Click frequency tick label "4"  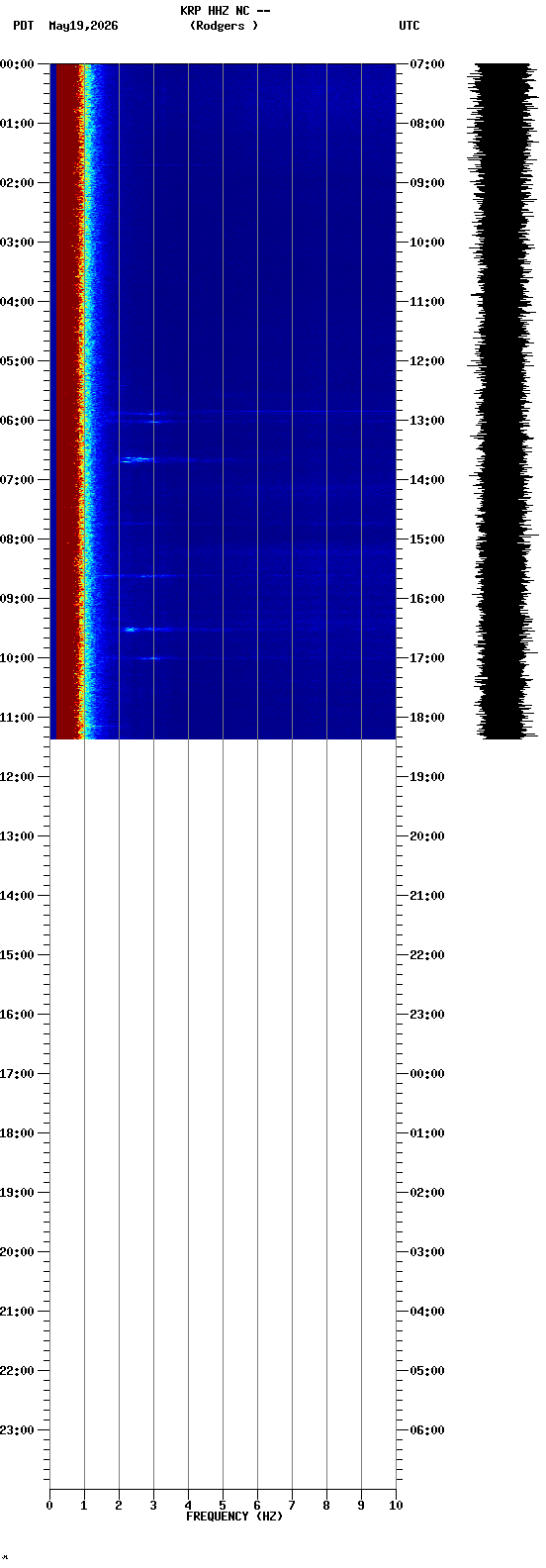click(188, 1506)
